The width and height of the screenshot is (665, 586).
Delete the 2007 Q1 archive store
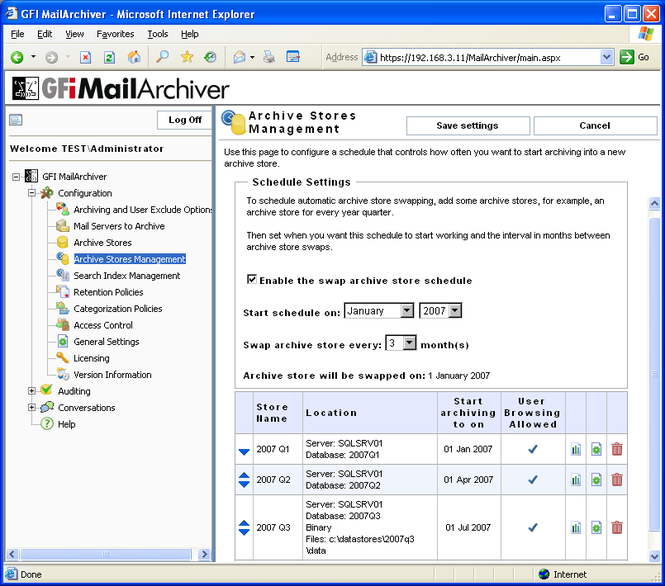[617, 449]
